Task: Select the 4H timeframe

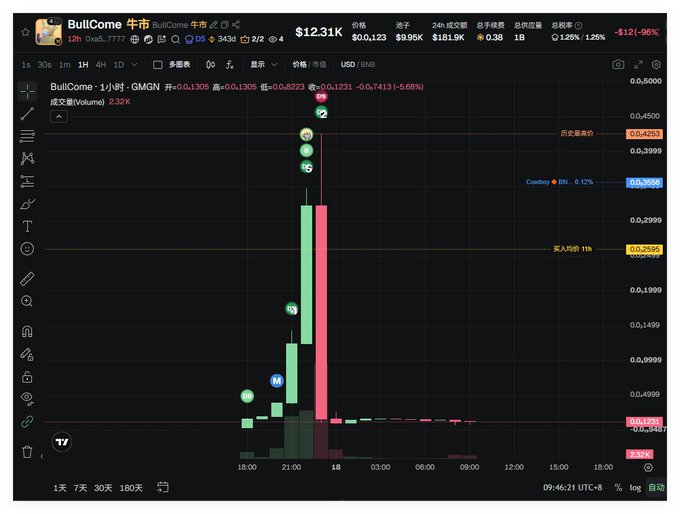Action: pyautogui.click(x=101, y=65)
